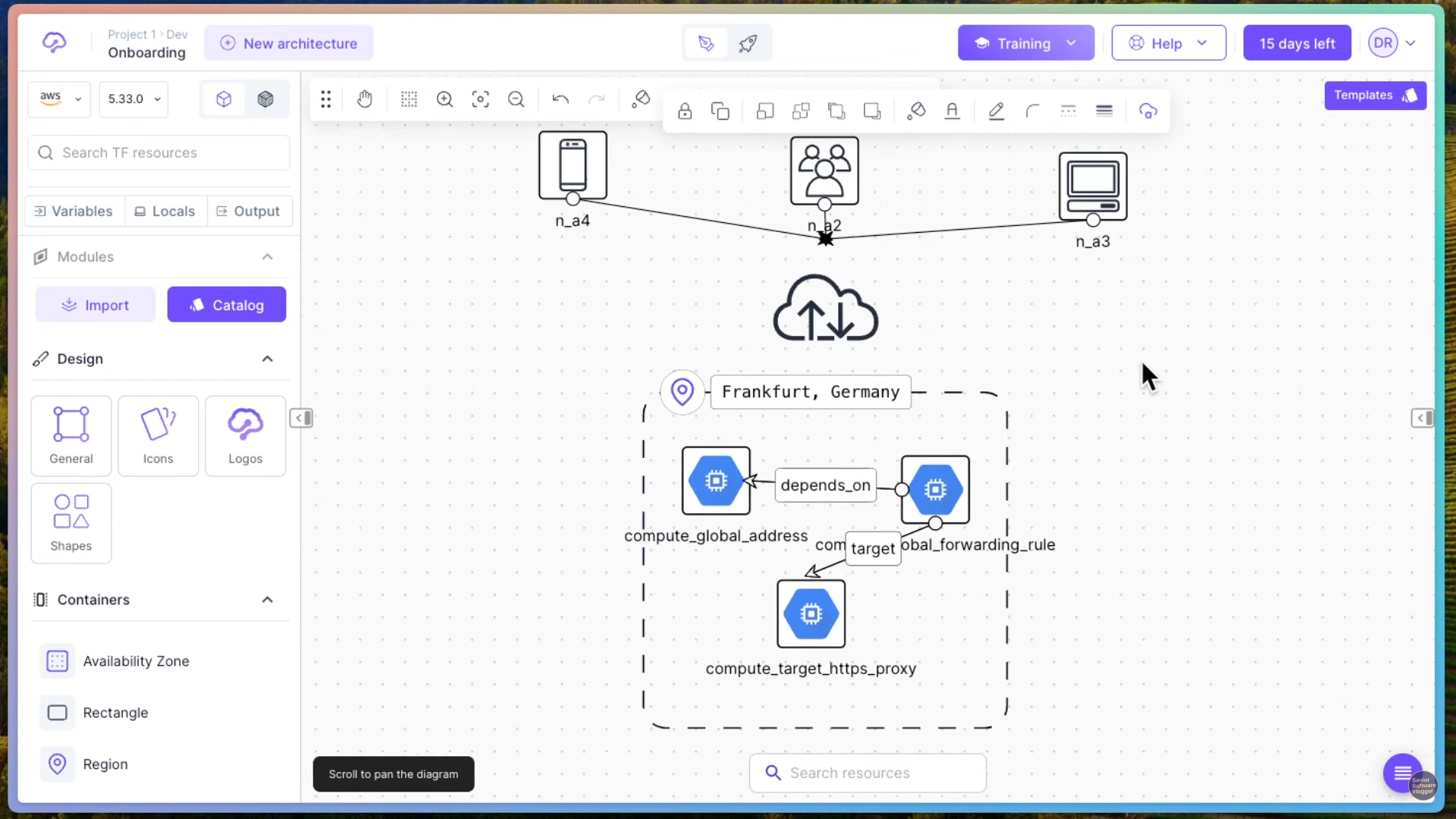The width and height of the screenshot is (1456, 819).
Task: Collapse the Design section
Action: click(x=268, y=359)
